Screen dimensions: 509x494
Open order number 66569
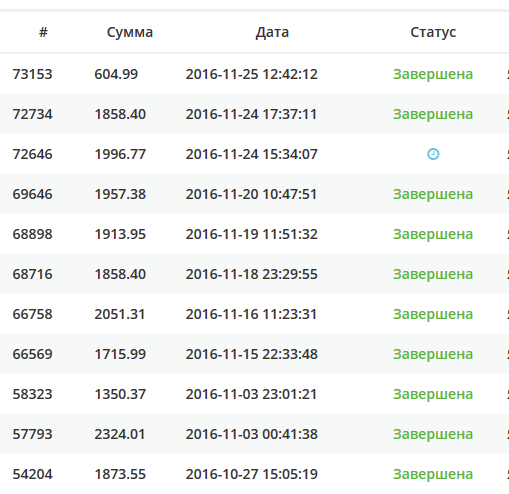(x=32, y=354)
